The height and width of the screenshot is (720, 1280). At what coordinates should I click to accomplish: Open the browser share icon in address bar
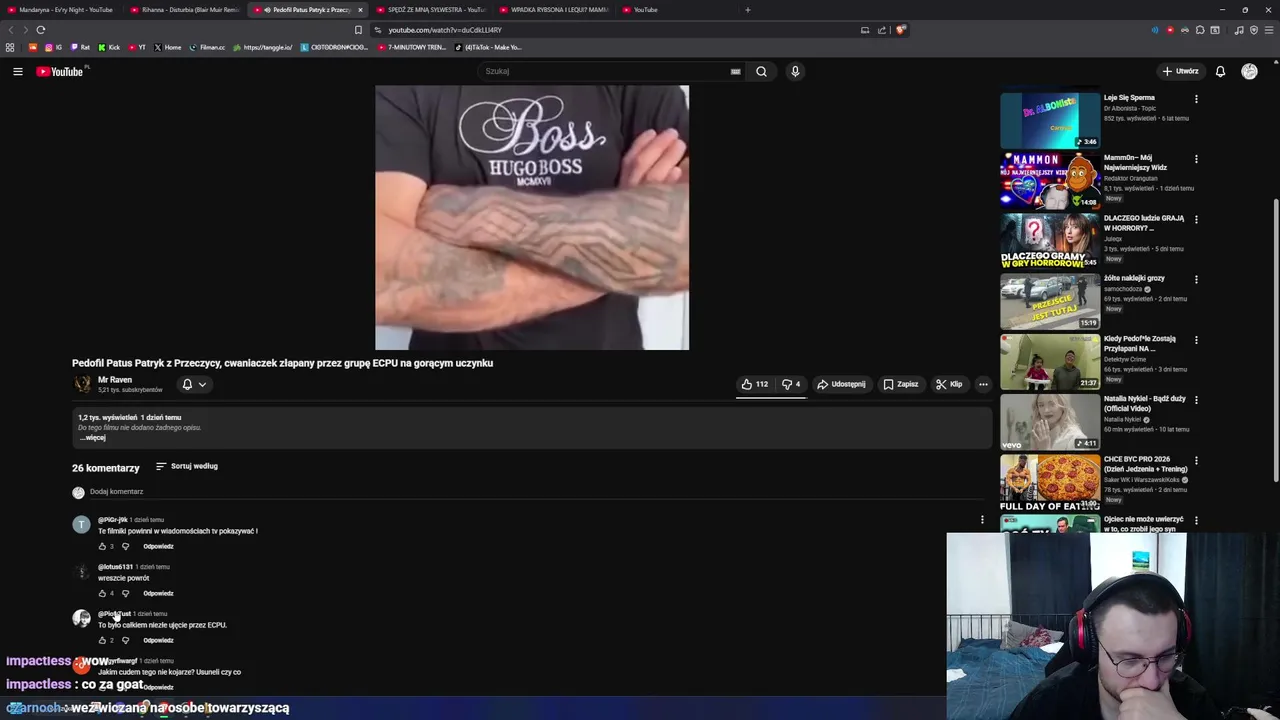(x=882, y=30)
